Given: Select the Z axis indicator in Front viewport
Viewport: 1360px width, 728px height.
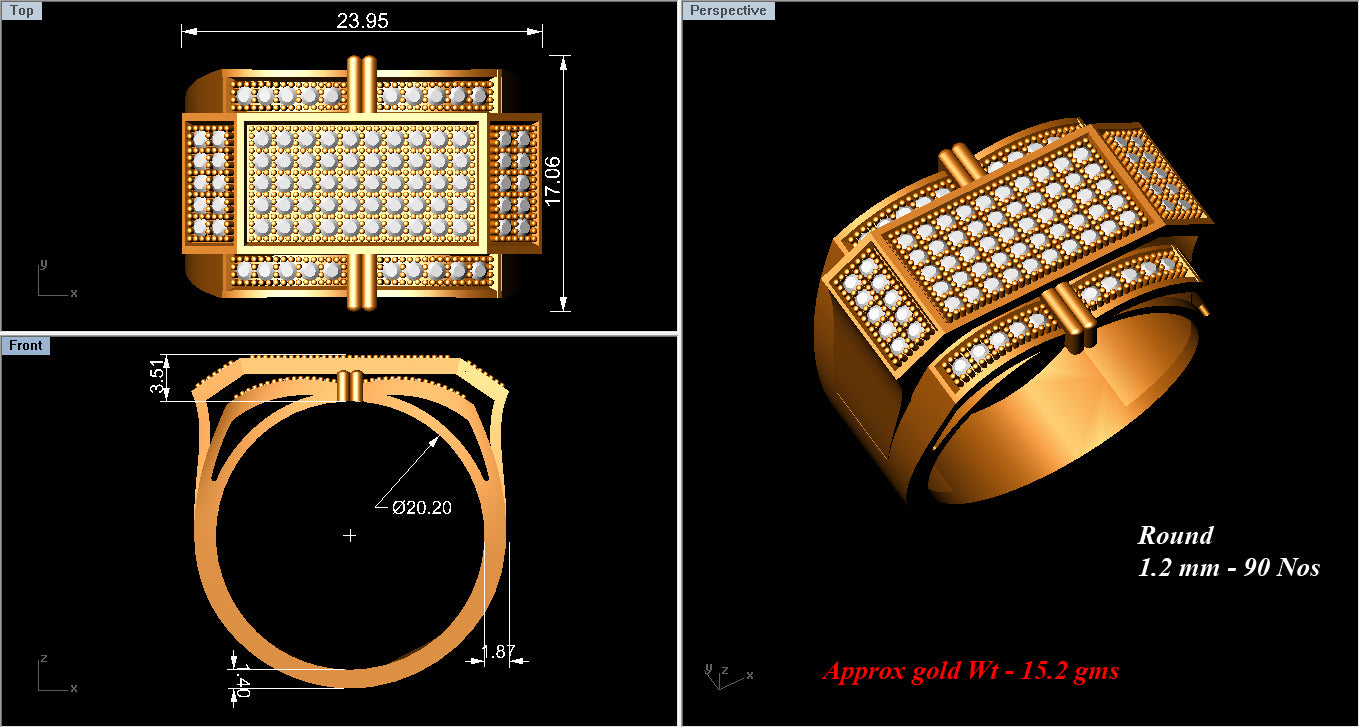Looking at the screenshot, I should click(x=44, y=658).
